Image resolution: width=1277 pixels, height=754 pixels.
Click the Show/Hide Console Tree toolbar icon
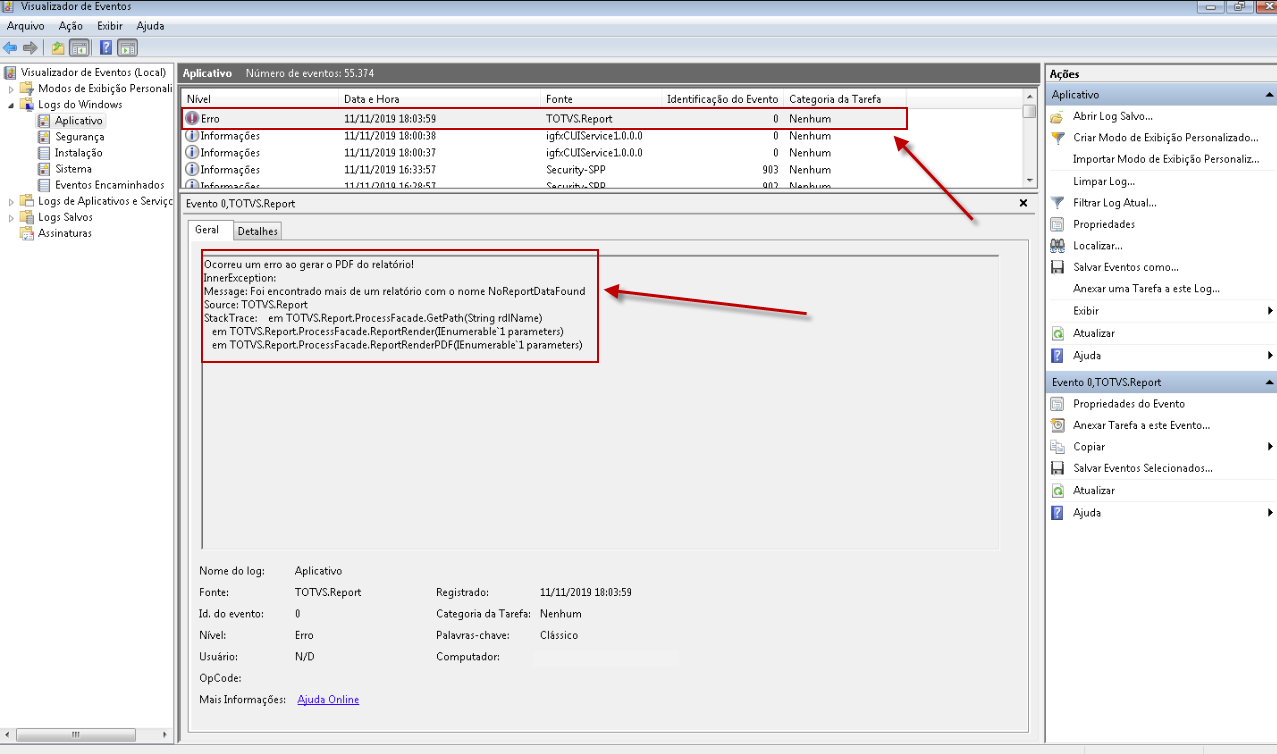point(78,47)
